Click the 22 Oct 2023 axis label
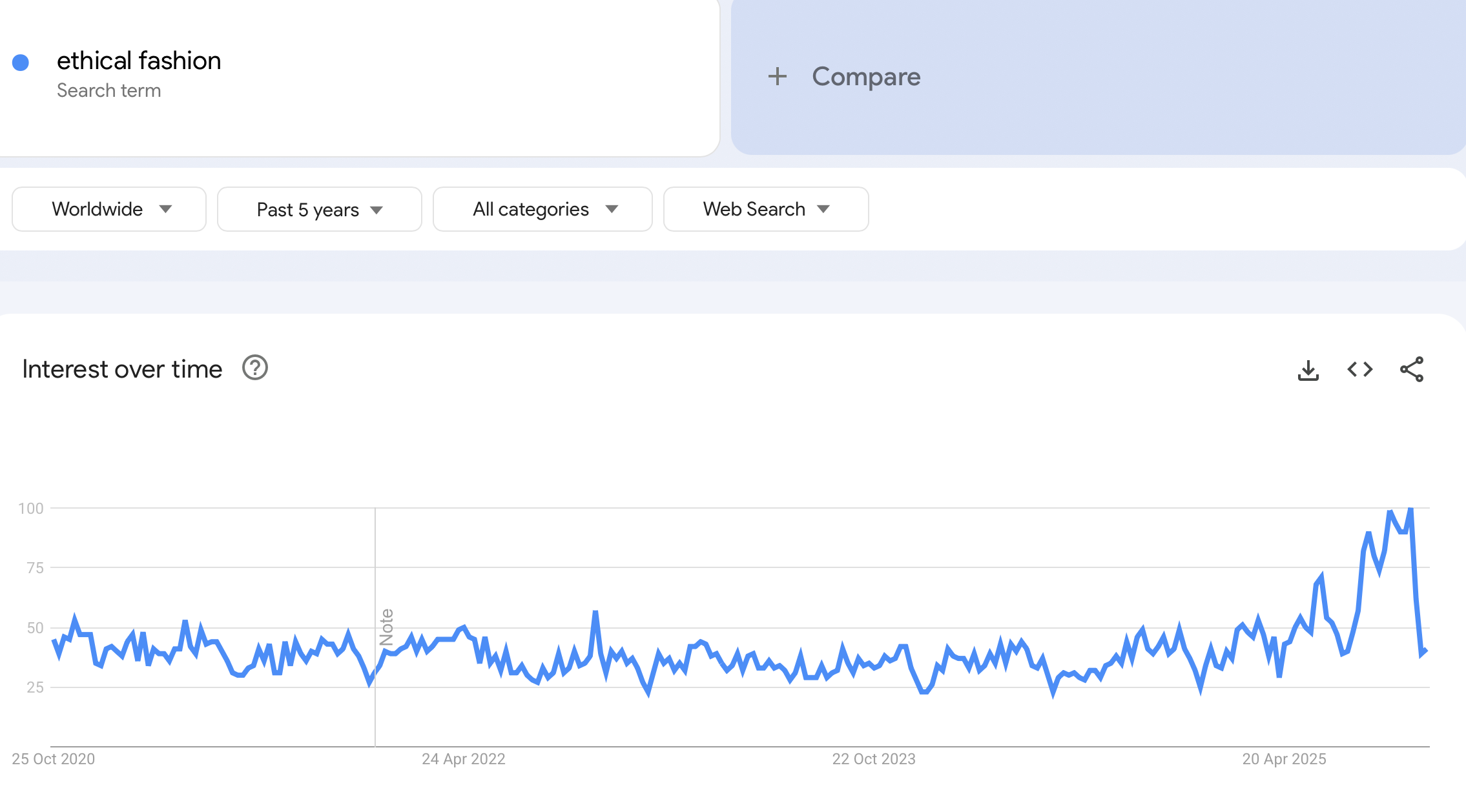The image size is (1466, 812). 874,758
